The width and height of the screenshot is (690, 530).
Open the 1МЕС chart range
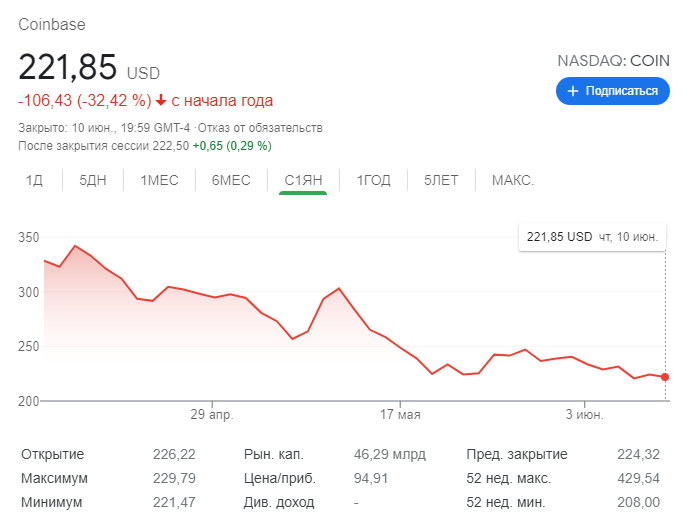pyautogui.click(x=158, y=180)
